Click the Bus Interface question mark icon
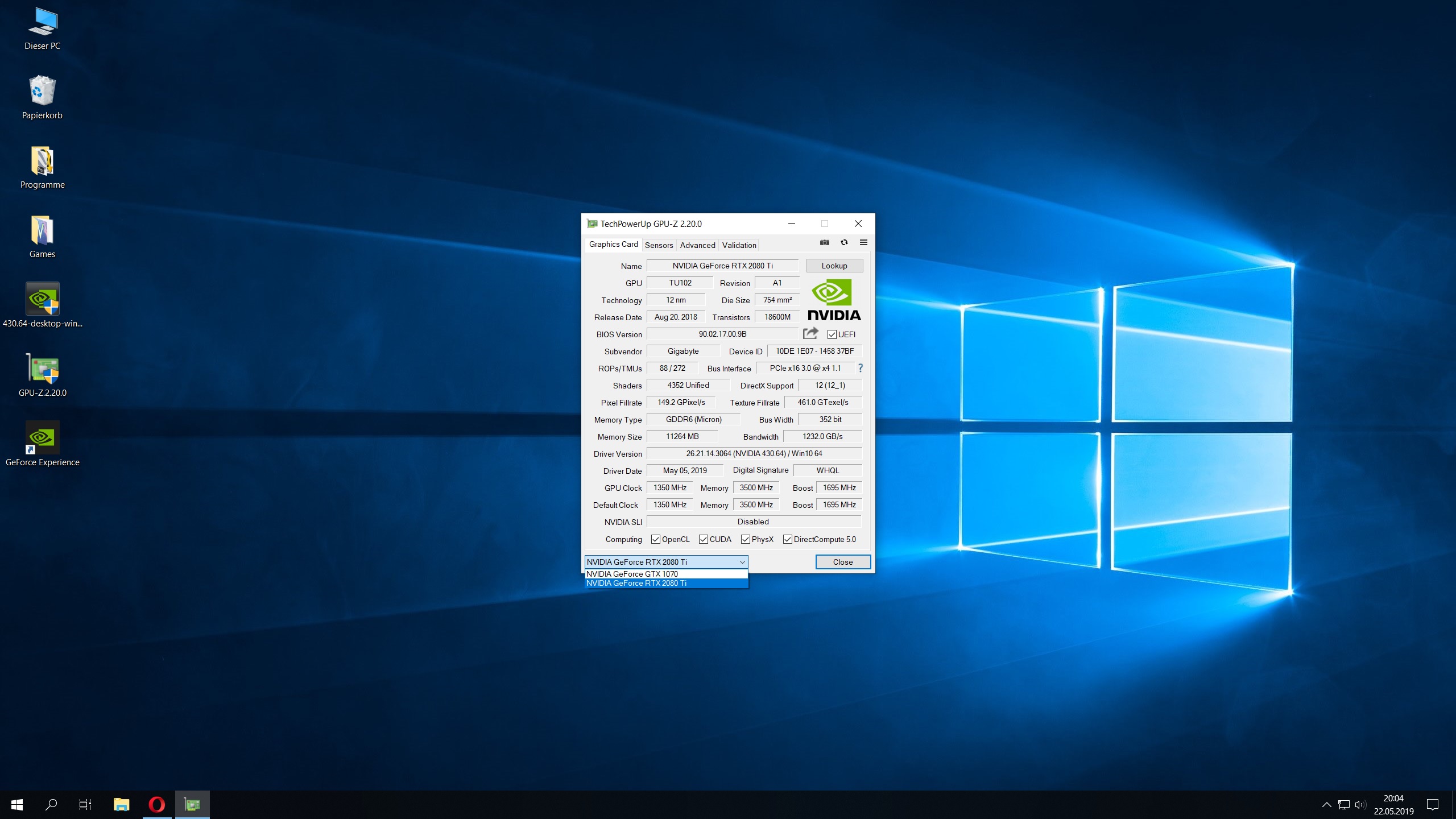Viewport: 1456px width, 819px height. [861, 368]
